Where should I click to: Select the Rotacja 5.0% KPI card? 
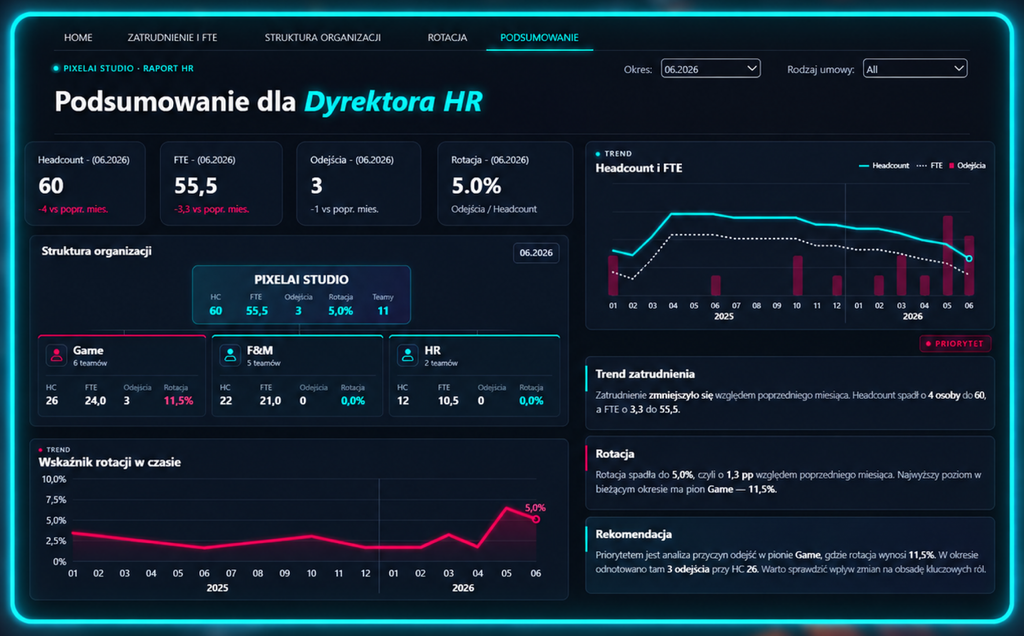pos(505,183)
